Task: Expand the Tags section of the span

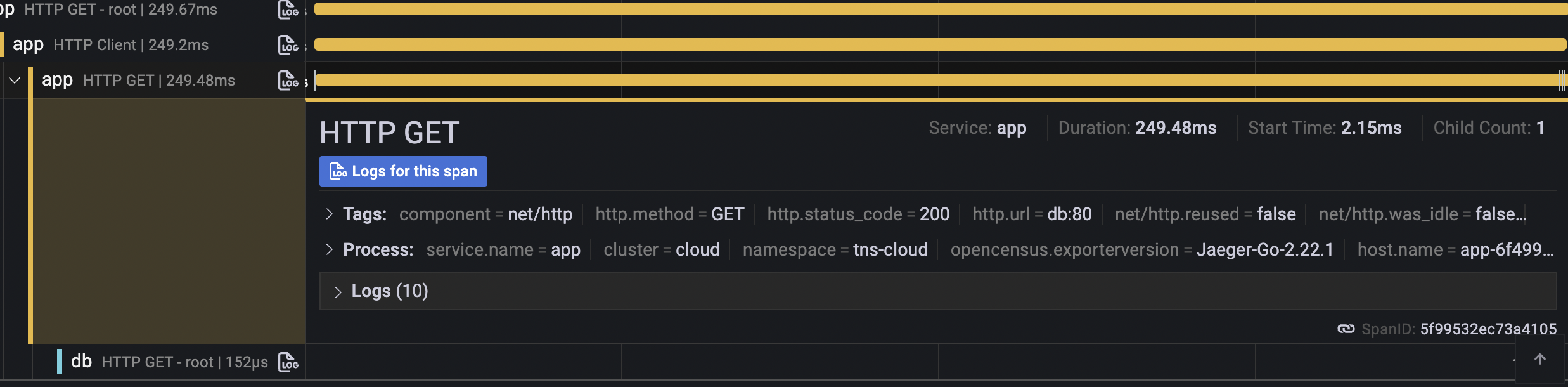Action: pos(330,214)
